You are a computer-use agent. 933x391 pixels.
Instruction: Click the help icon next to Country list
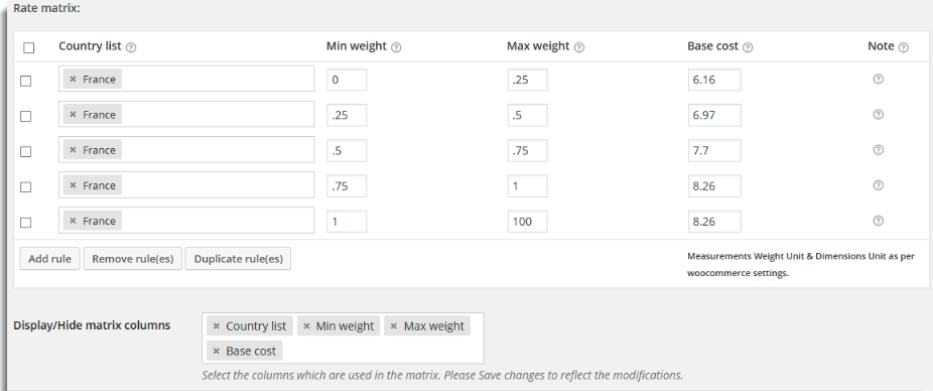pos(132,47)
